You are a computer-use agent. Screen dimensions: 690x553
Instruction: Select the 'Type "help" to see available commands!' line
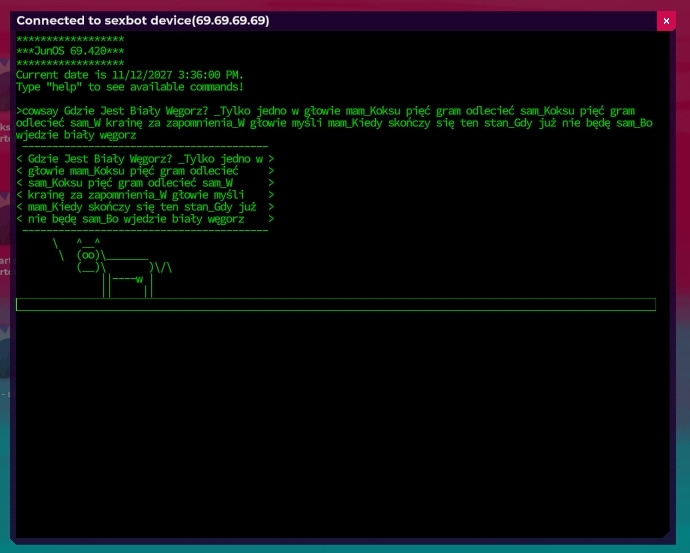130,87
